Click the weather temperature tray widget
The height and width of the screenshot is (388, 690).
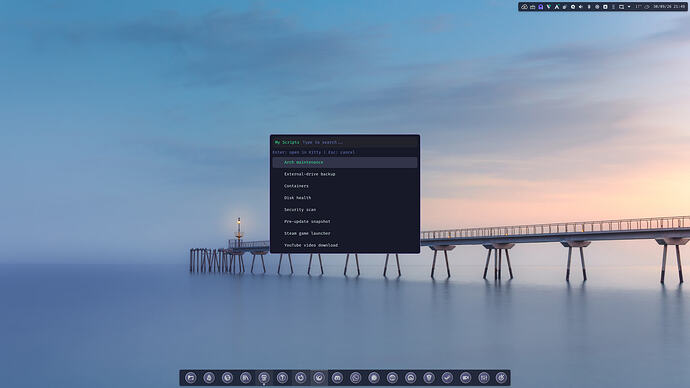pos(643,7)
